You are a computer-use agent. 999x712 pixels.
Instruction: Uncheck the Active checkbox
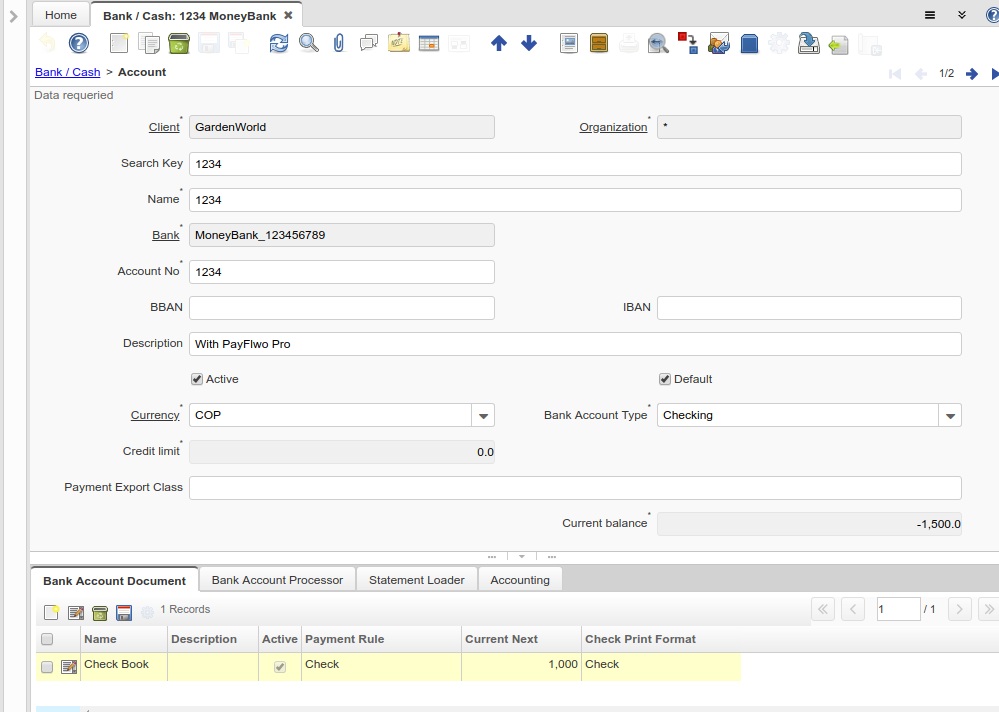197,379
